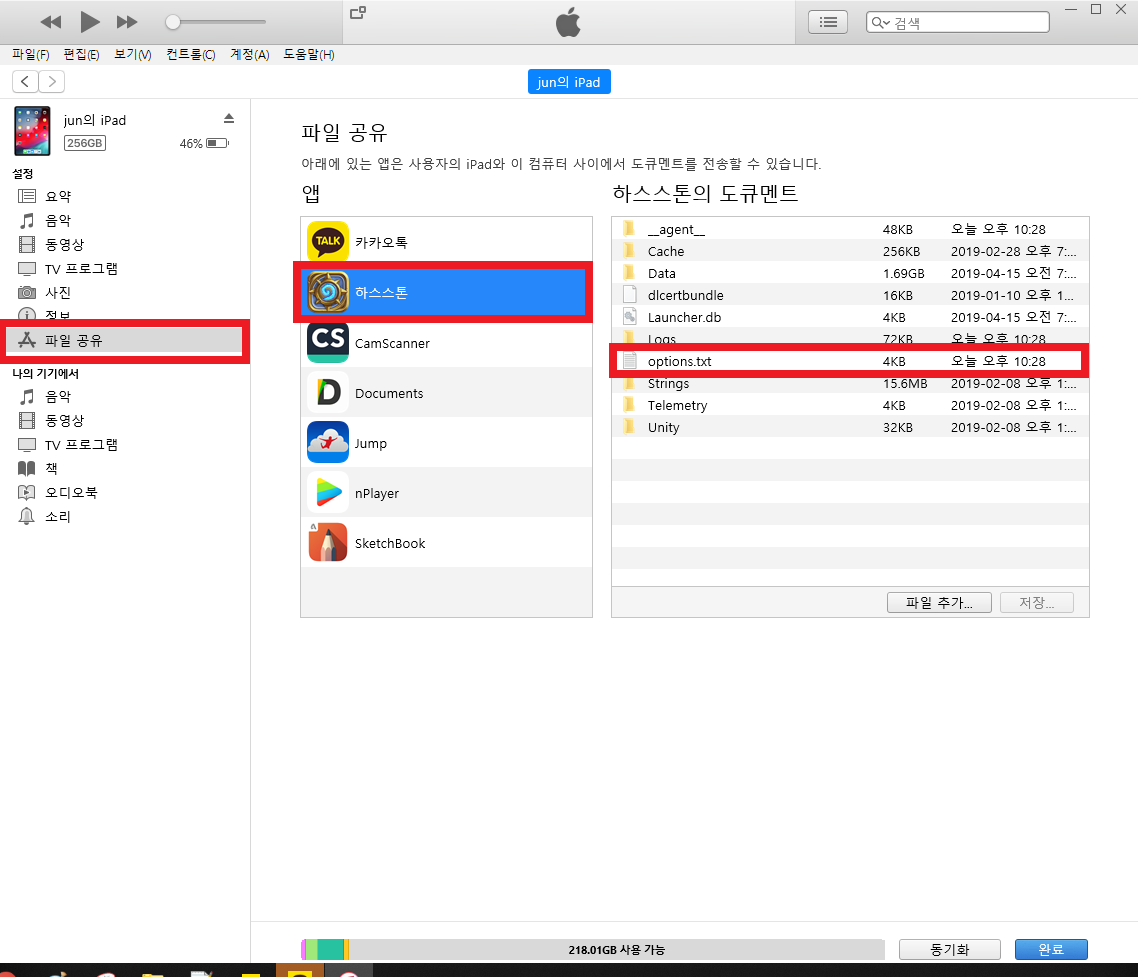Viewport: 1138px width, 977px height.
Task: Select the Telemetry folder row
Action: click(x=850, y=405)
